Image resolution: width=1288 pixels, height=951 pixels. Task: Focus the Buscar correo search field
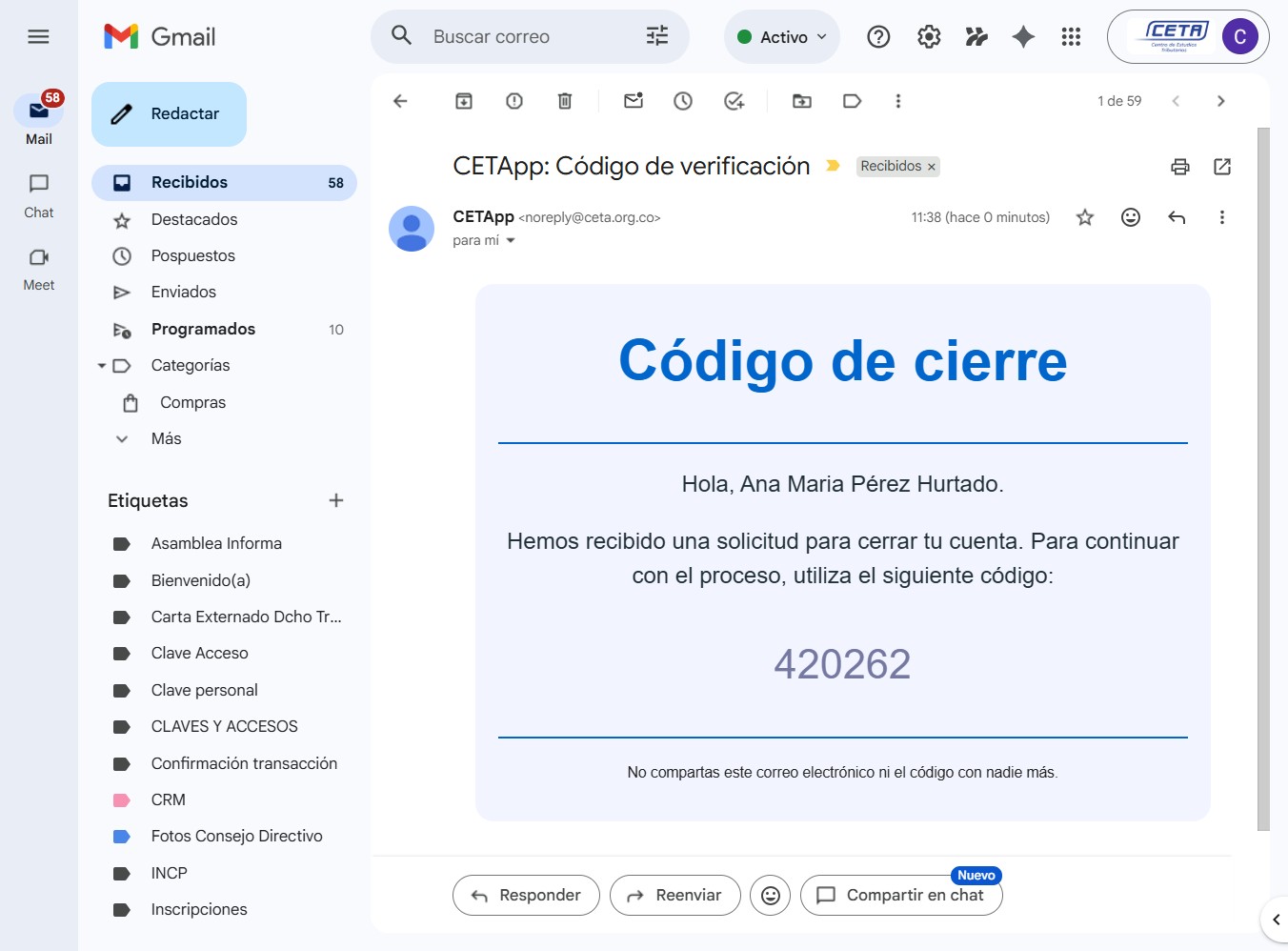coord(529,36)
